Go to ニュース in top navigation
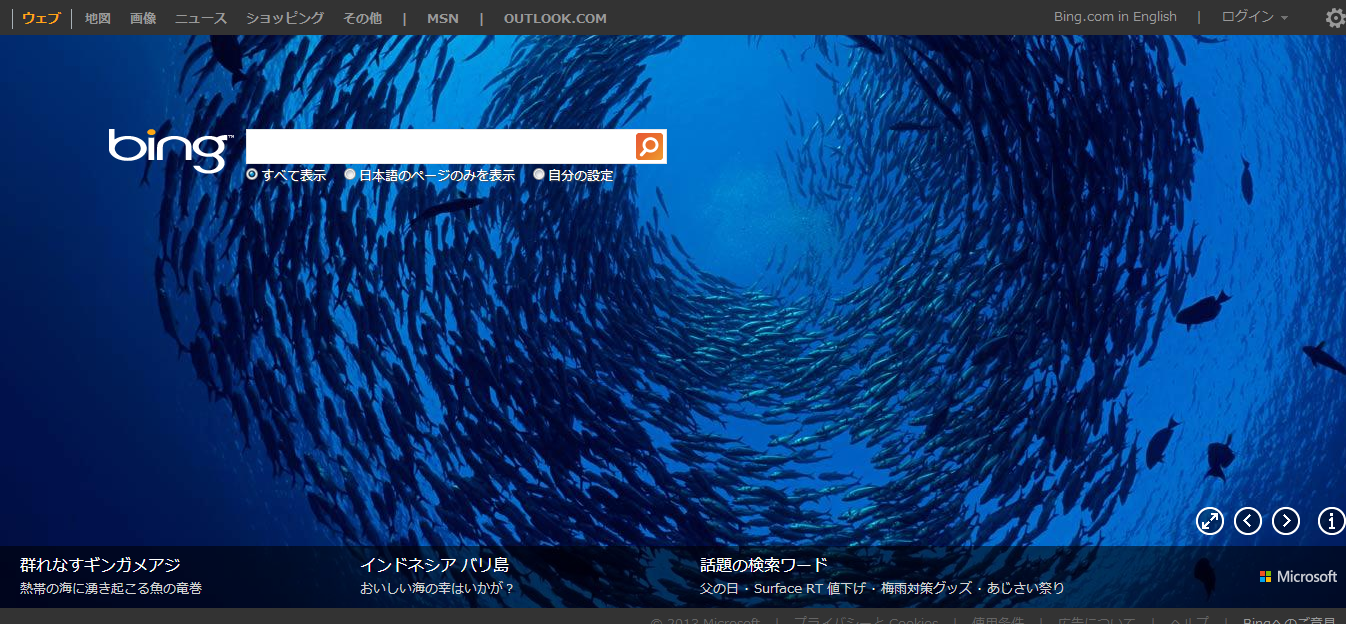The width and height of the screenshot is (1346, 624). (201, 18)
